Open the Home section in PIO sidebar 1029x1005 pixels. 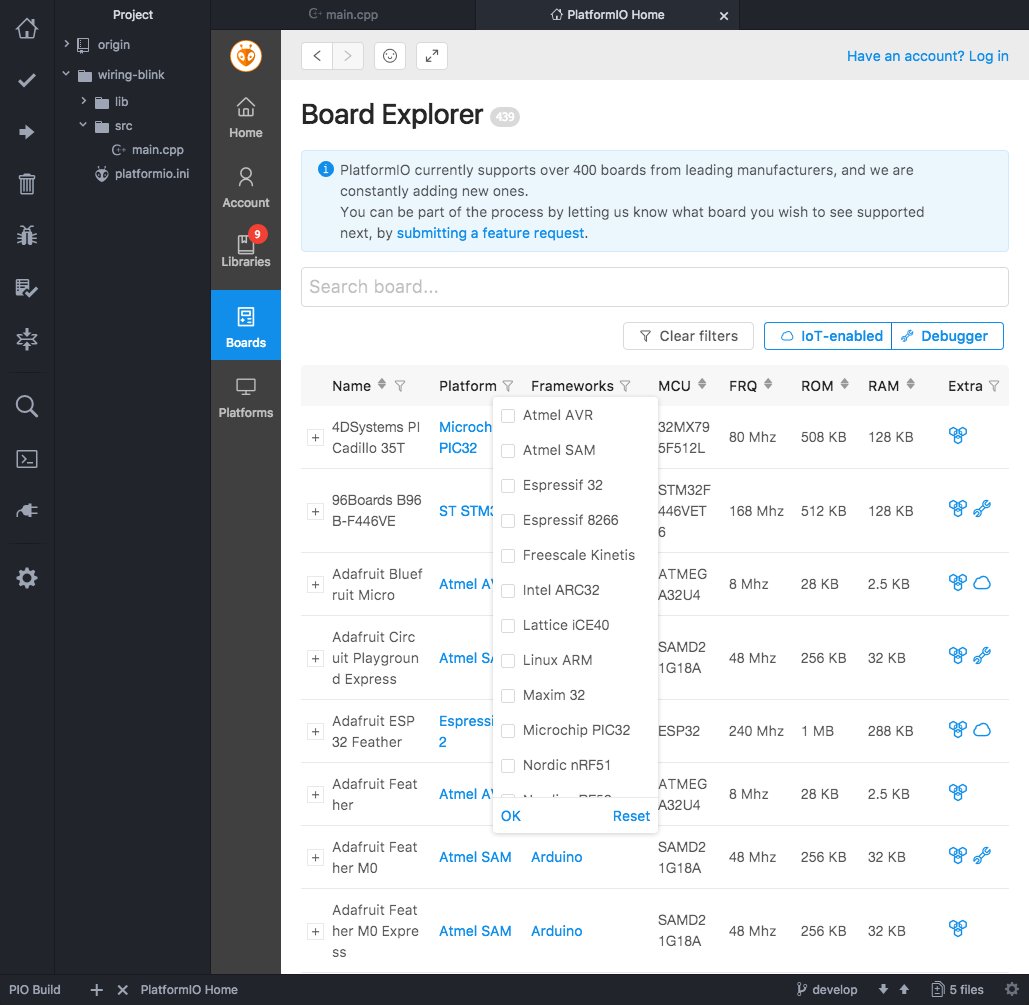coord(246,118)
